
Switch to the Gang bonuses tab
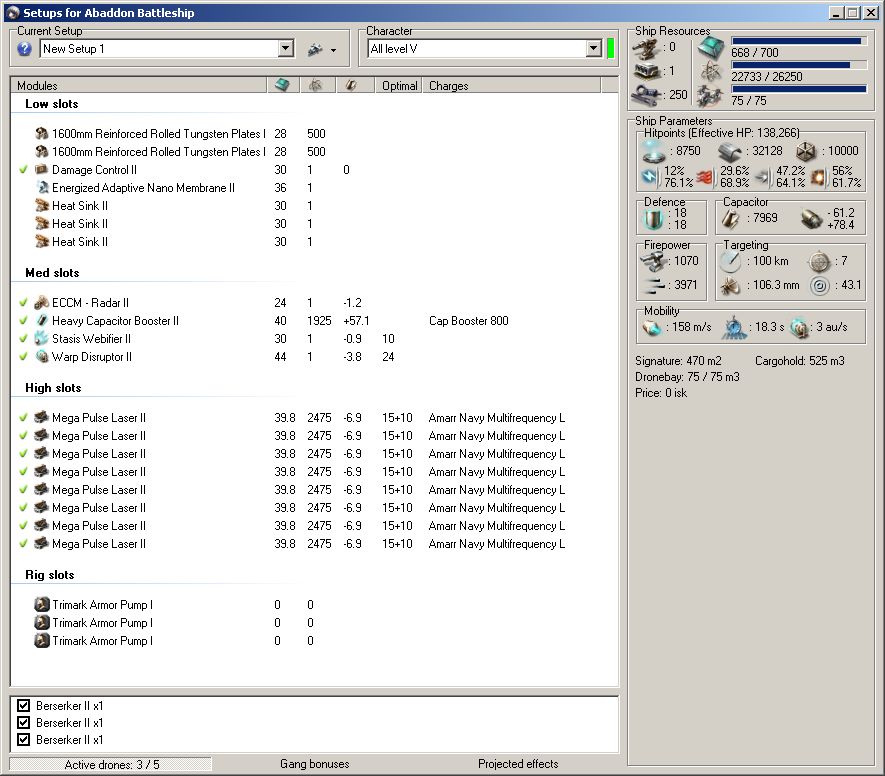(314, 764)
